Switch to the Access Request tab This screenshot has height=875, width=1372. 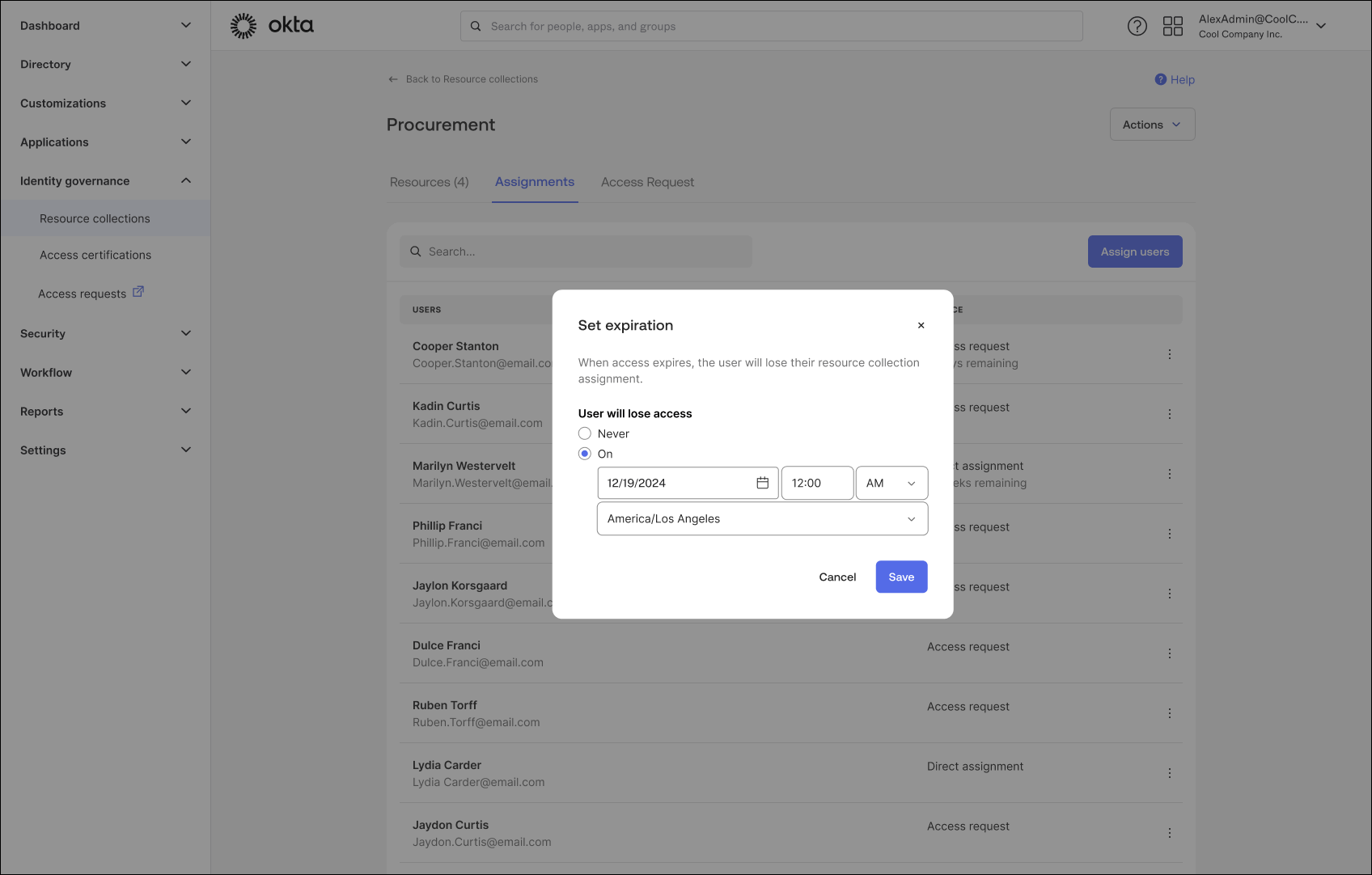[x=647, y=182]
